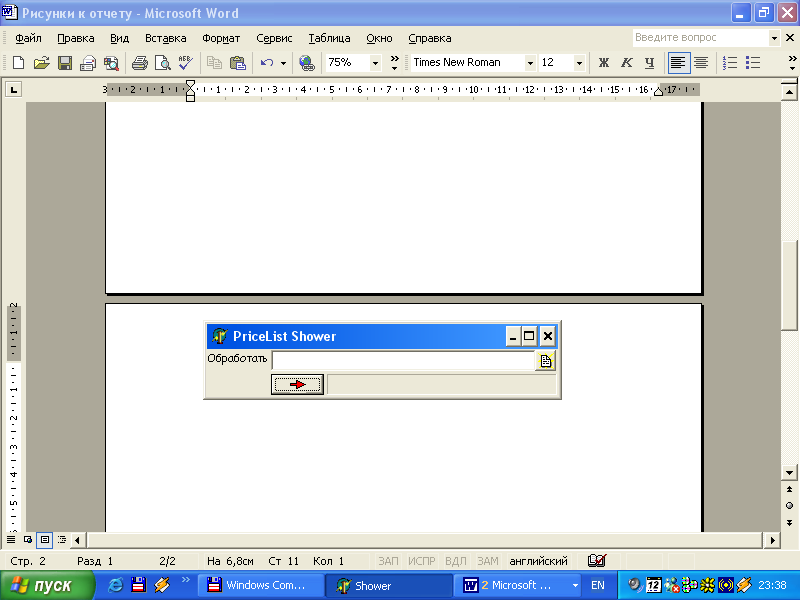Viewport: 800px width, 600px height.
Task: Click английский language status field
Action: (x=538, y=561)
